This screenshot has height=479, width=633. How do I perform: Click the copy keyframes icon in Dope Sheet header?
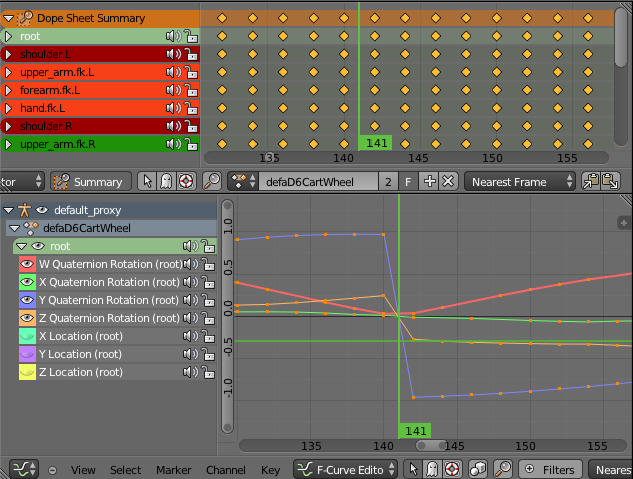pyautogui.click(x=591, y=182)
